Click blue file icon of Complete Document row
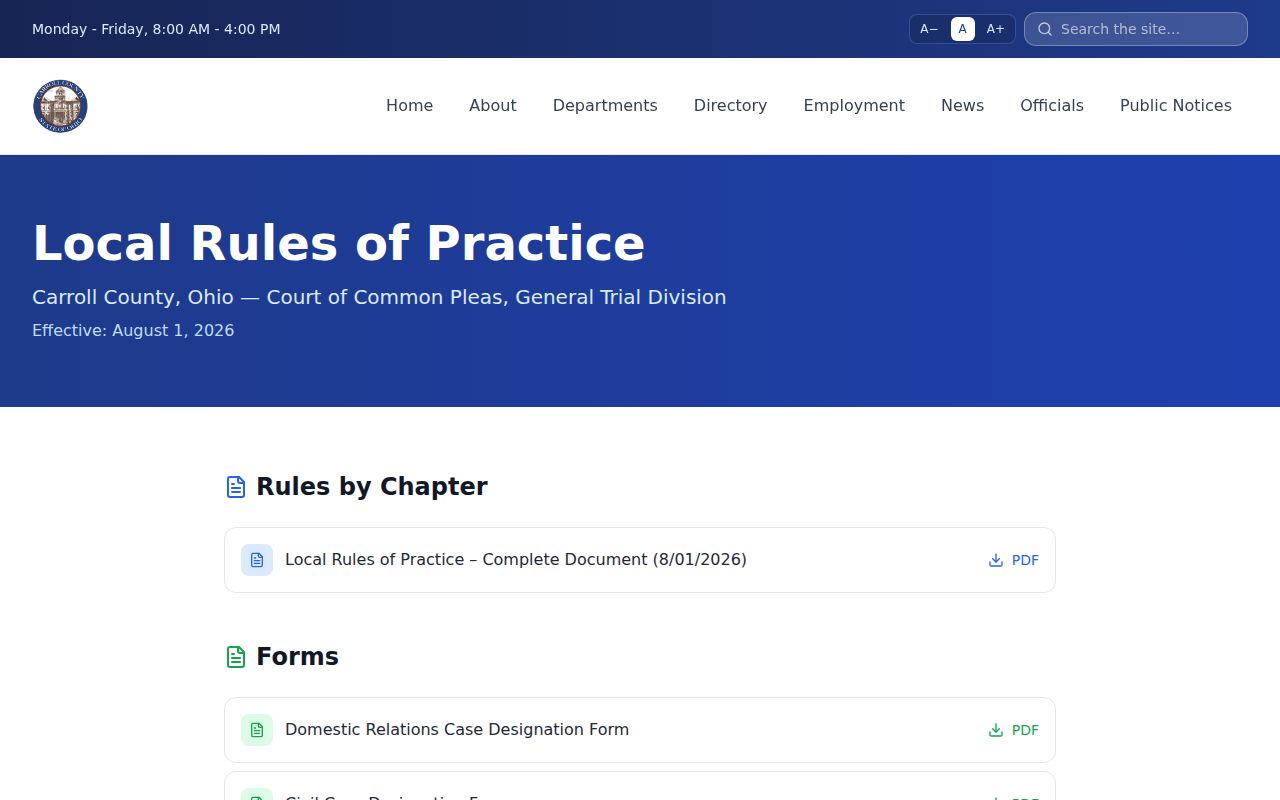This screenshot has width=1280, height=800. pos(257,560)
